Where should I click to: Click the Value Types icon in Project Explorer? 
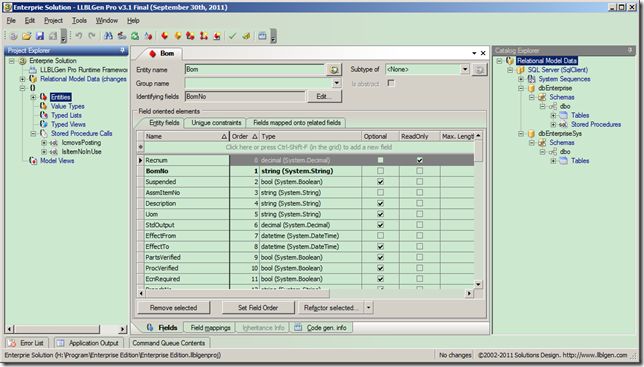44,106
